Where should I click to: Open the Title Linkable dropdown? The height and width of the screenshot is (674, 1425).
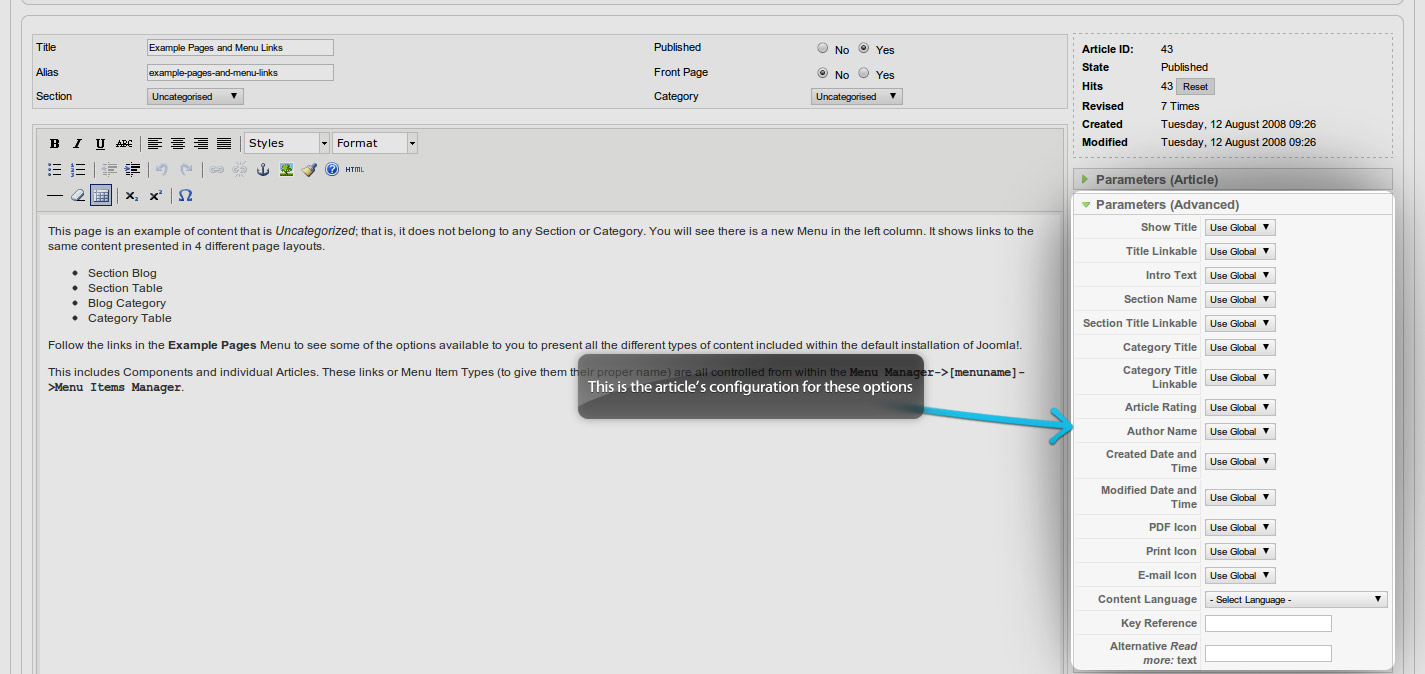point(1240,252)
